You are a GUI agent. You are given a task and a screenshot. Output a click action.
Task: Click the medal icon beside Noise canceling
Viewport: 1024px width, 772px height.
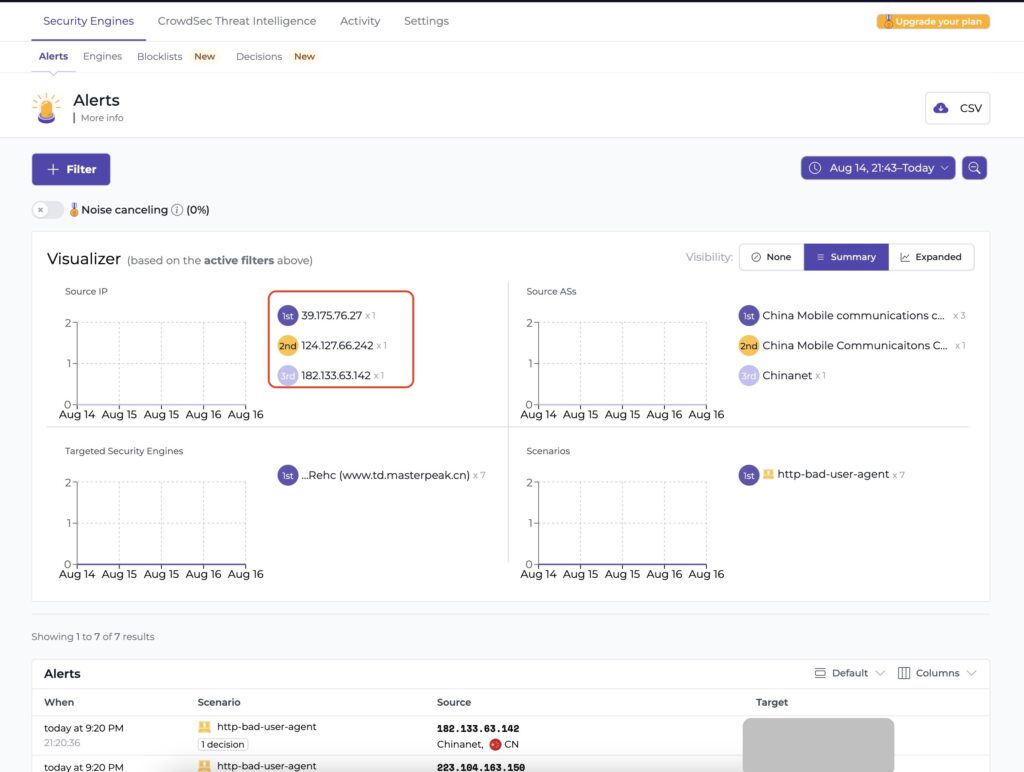pyautogui.click(x=74, y=210)
